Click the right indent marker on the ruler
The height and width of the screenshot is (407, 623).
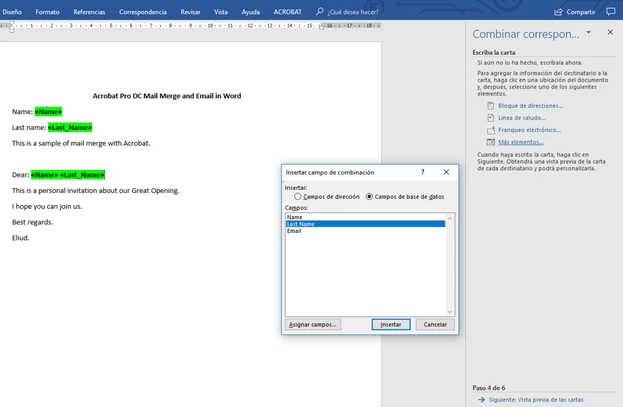(321, 27)
